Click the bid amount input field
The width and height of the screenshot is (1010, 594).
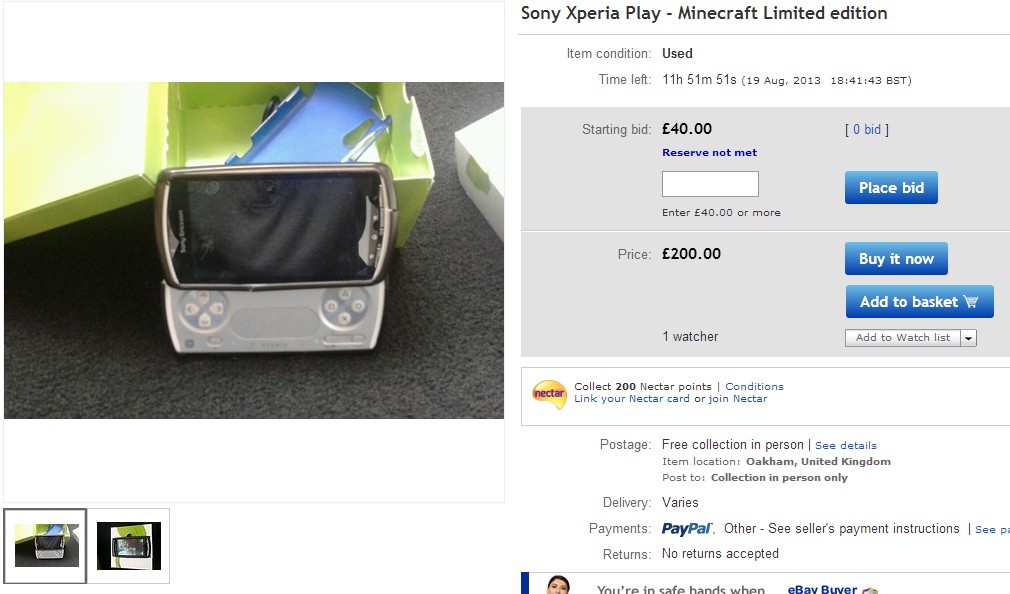710,184
